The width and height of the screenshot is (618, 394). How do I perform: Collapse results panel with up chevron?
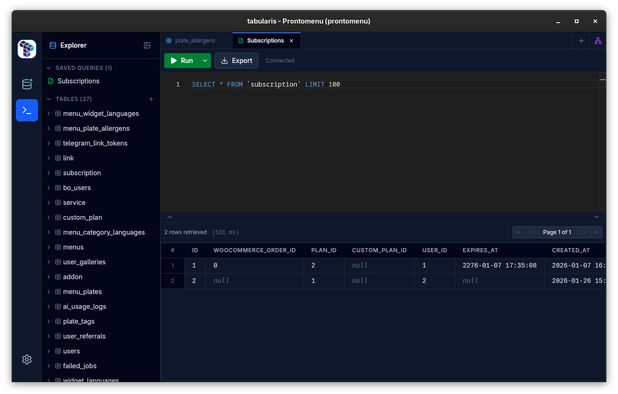click(170, 217)
